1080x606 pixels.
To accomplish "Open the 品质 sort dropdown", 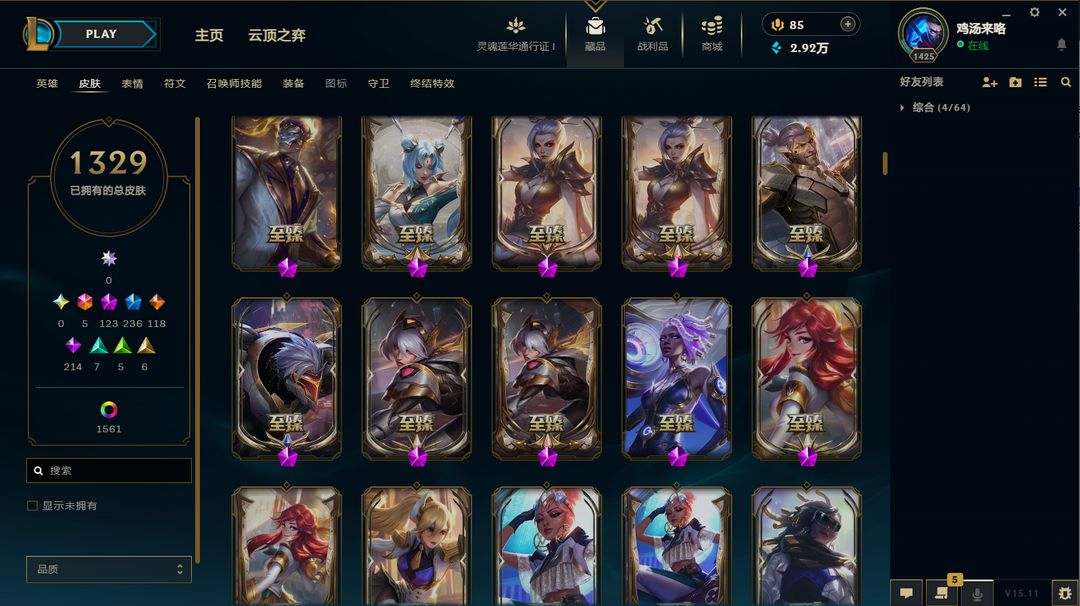I will tap(109, 570).
